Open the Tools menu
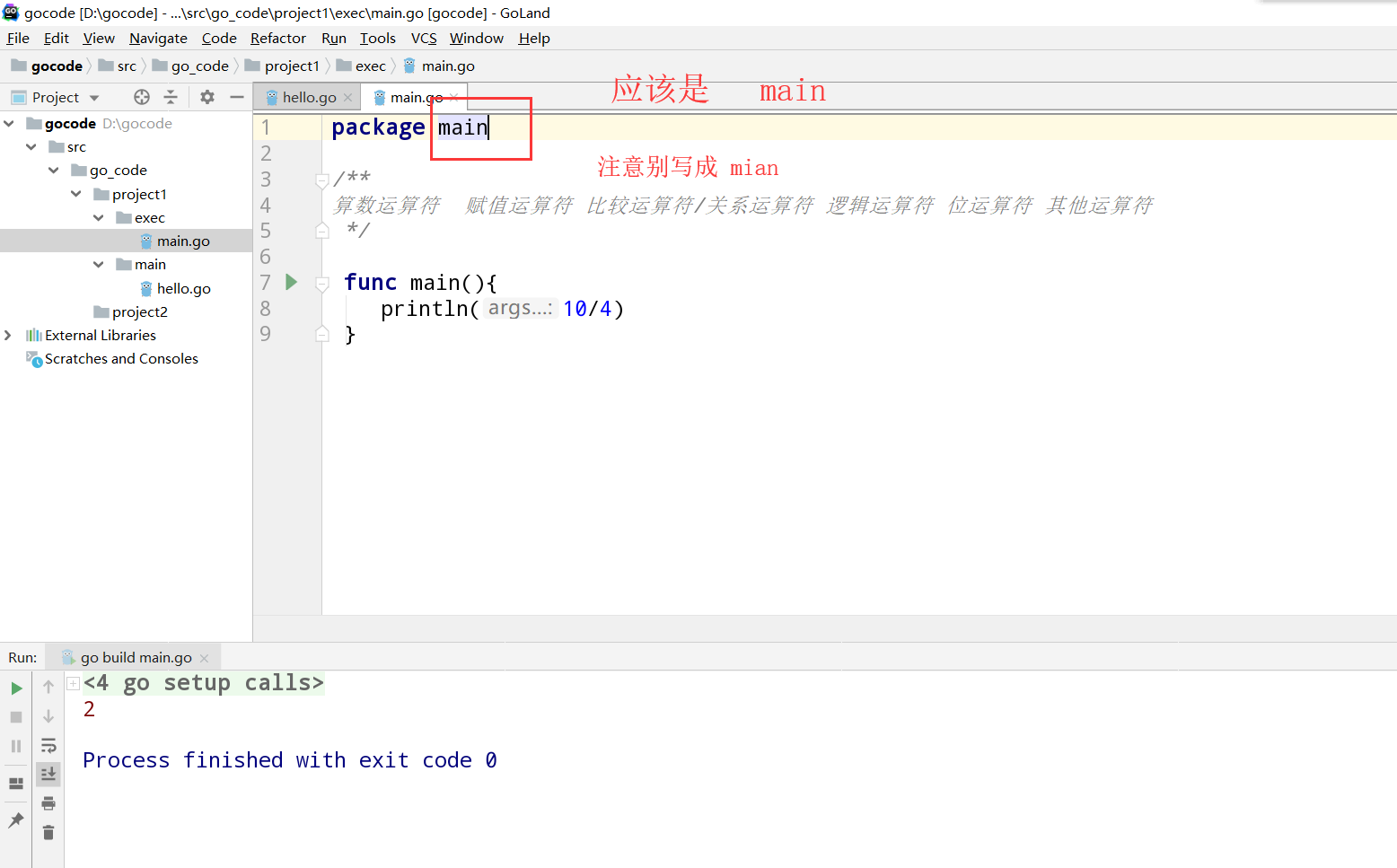This screenshot has height=868, width=1397. 378,38
